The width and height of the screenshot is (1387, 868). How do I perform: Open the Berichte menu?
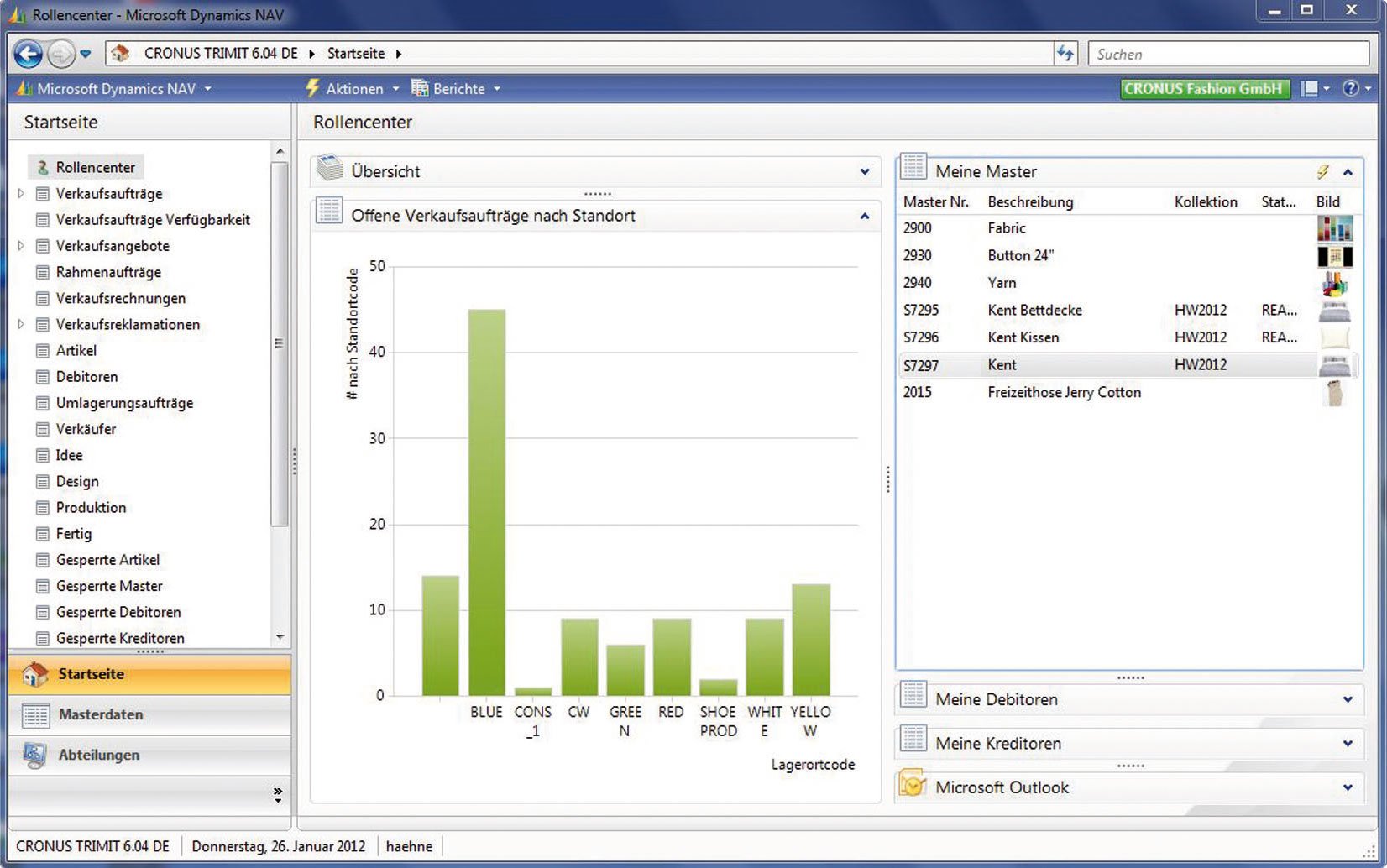tap(456, 89)
